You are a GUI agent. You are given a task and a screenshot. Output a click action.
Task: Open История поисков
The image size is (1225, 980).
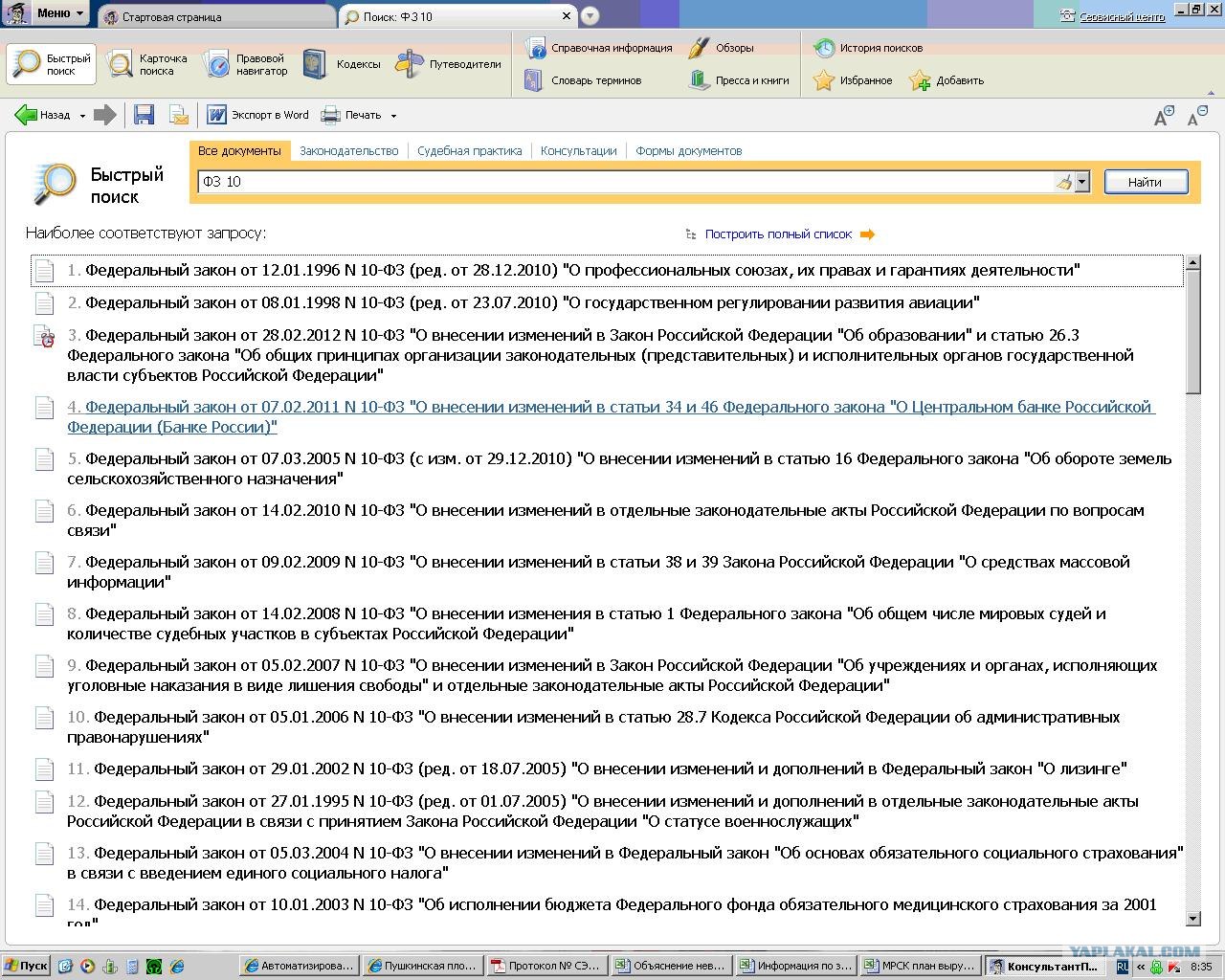click(x=868, y=48)
